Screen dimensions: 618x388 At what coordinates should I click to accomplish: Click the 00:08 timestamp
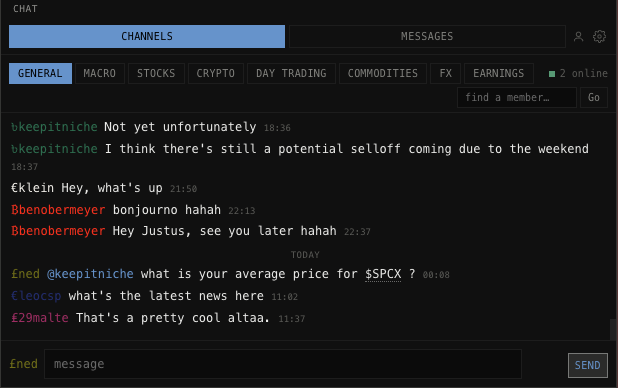(x=436, y=275)
